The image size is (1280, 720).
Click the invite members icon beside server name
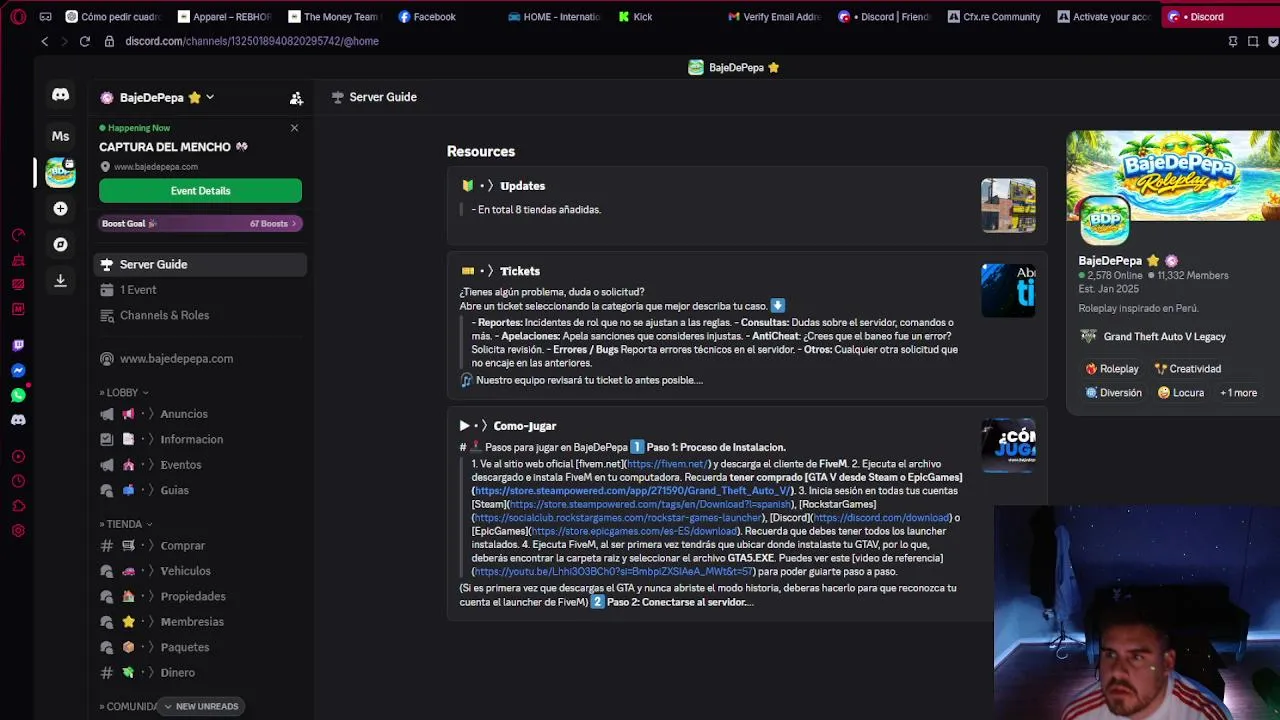(x=296, y=98)
